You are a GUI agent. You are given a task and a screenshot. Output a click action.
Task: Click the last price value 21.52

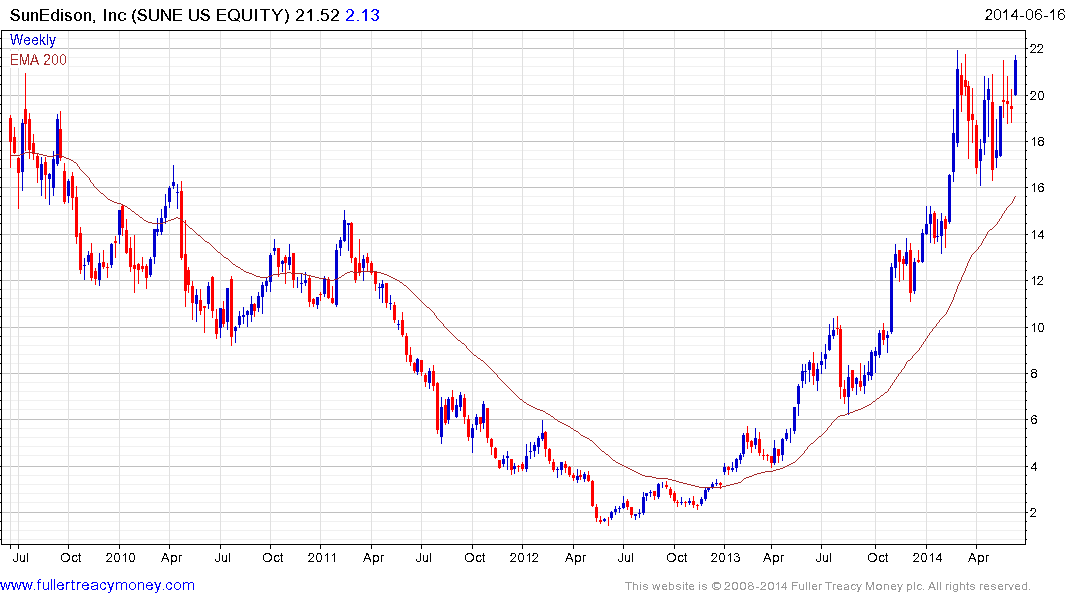tap(317, 15)
